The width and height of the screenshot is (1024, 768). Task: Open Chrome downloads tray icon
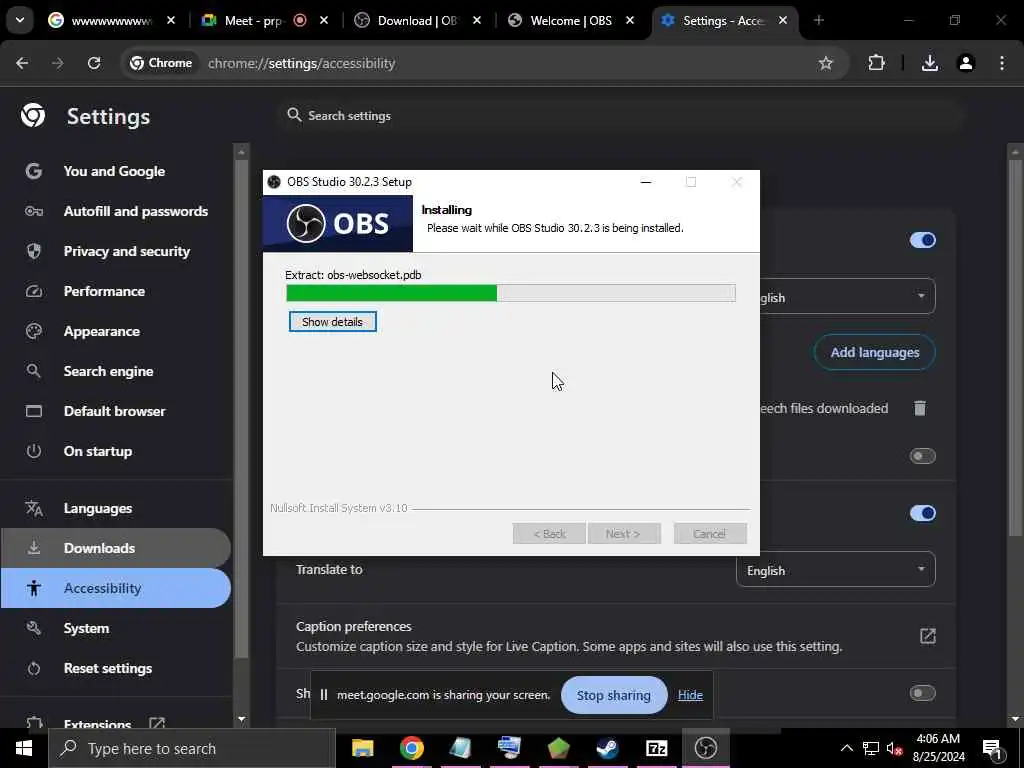929,63
